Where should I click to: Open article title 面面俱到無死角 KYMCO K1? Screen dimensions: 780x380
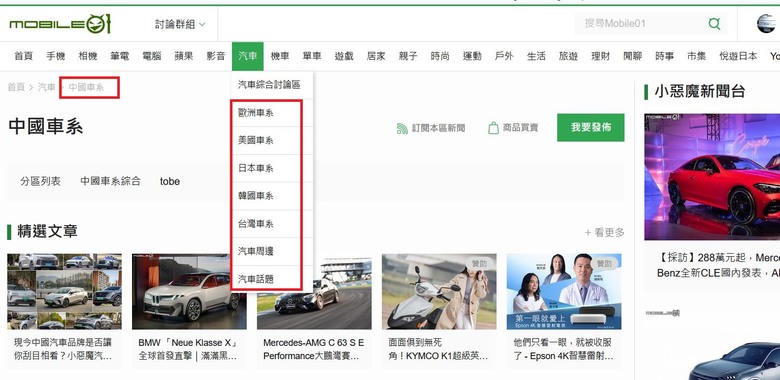click(438, 350)
